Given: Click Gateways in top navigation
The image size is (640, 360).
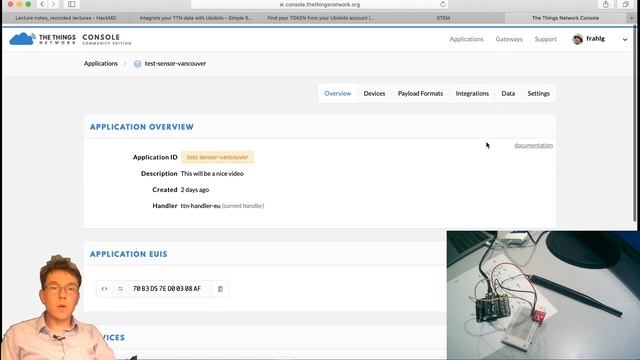Looking at the screenshot, I should click(x=509, y=39).
